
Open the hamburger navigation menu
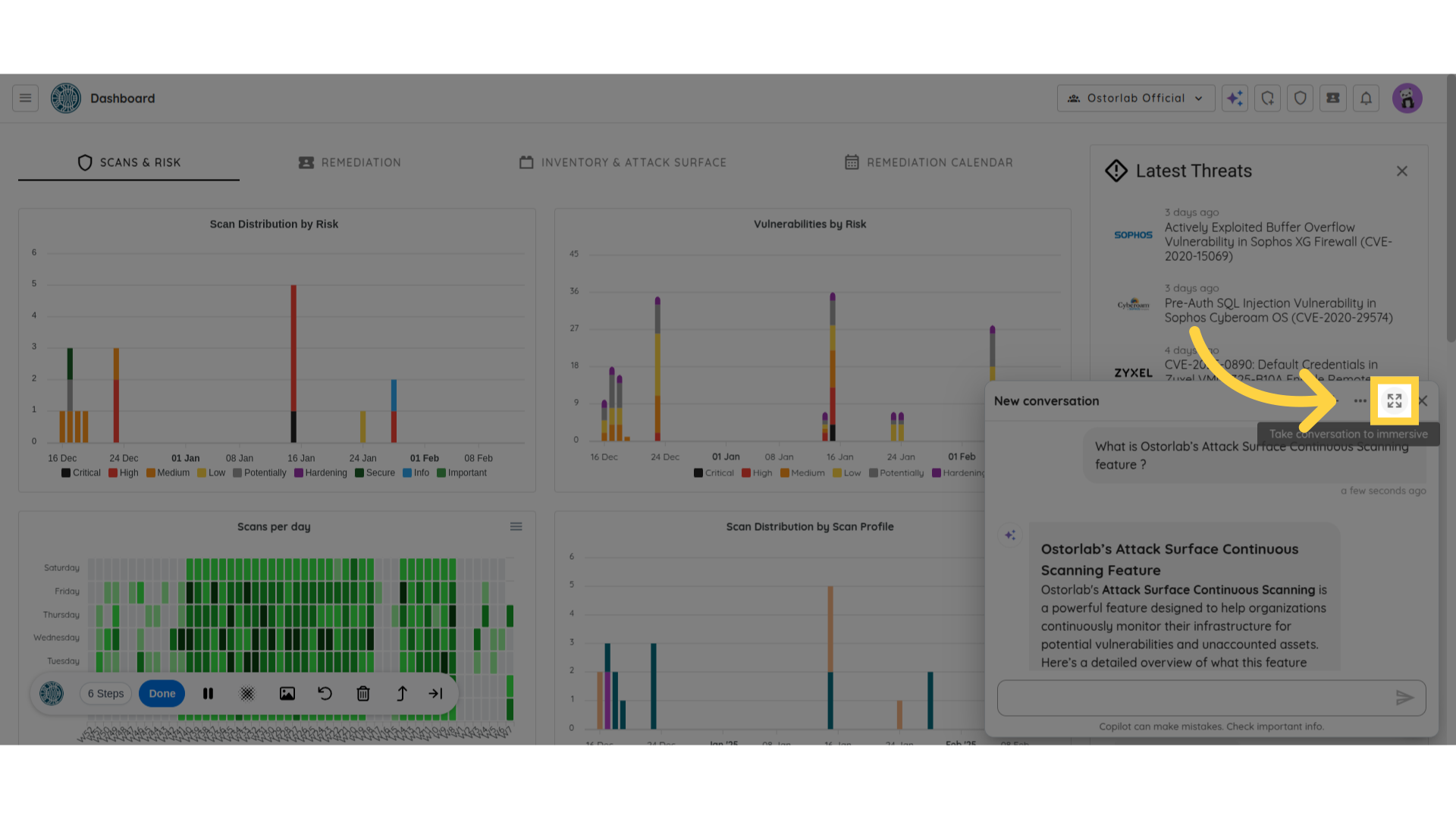tap(25, 98)
